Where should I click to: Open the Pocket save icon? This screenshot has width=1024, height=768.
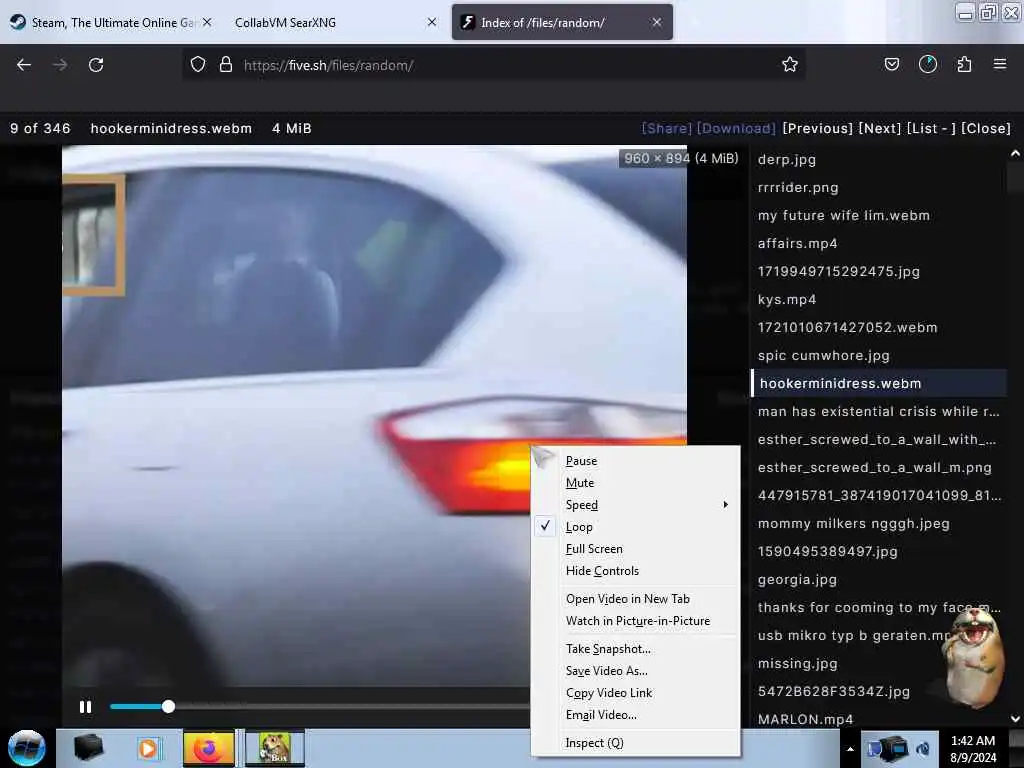click(891, 64)
